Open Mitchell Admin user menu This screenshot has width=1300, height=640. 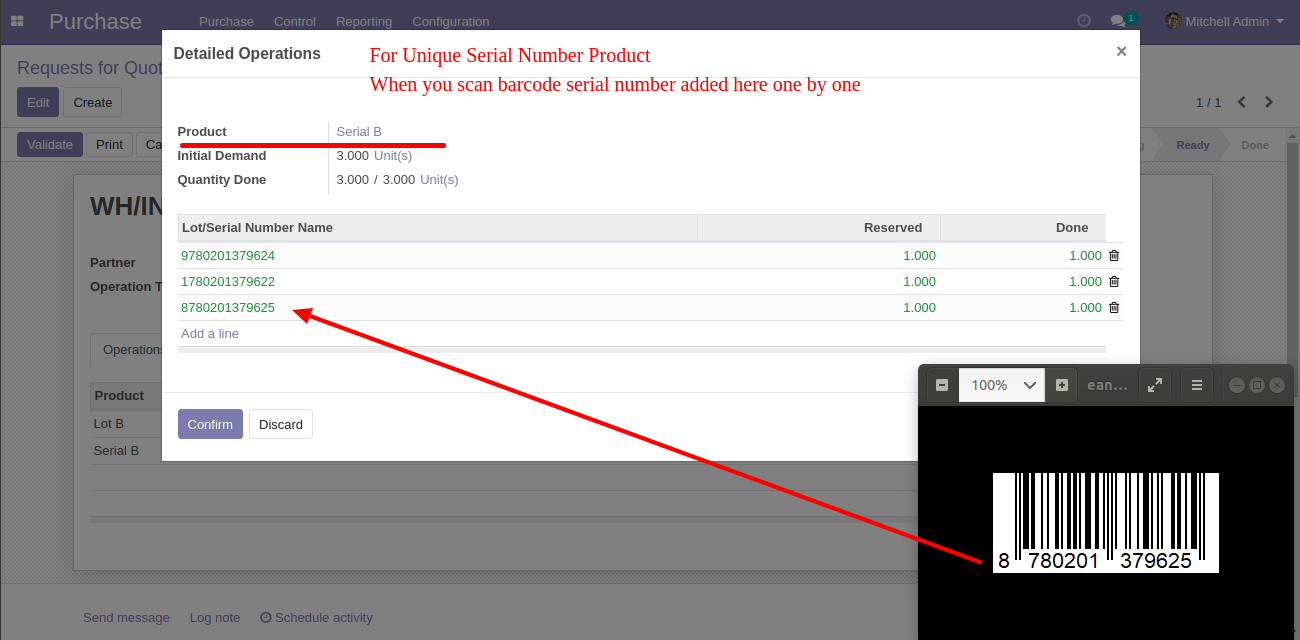pyautogui.click(x=1224, y=21)
